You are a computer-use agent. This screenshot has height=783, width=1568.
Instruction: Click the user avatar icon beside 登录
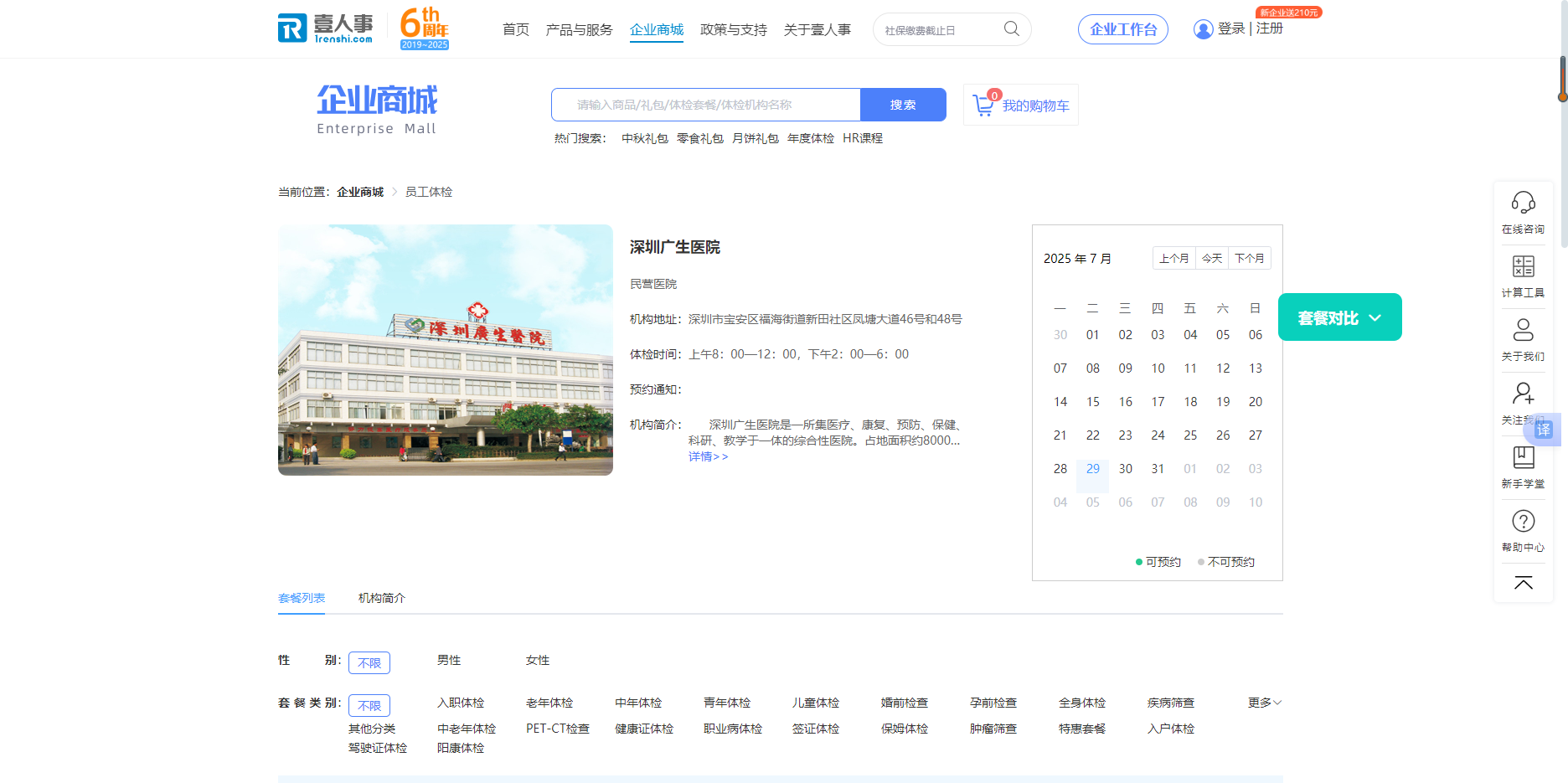[x=1204, y=29]
